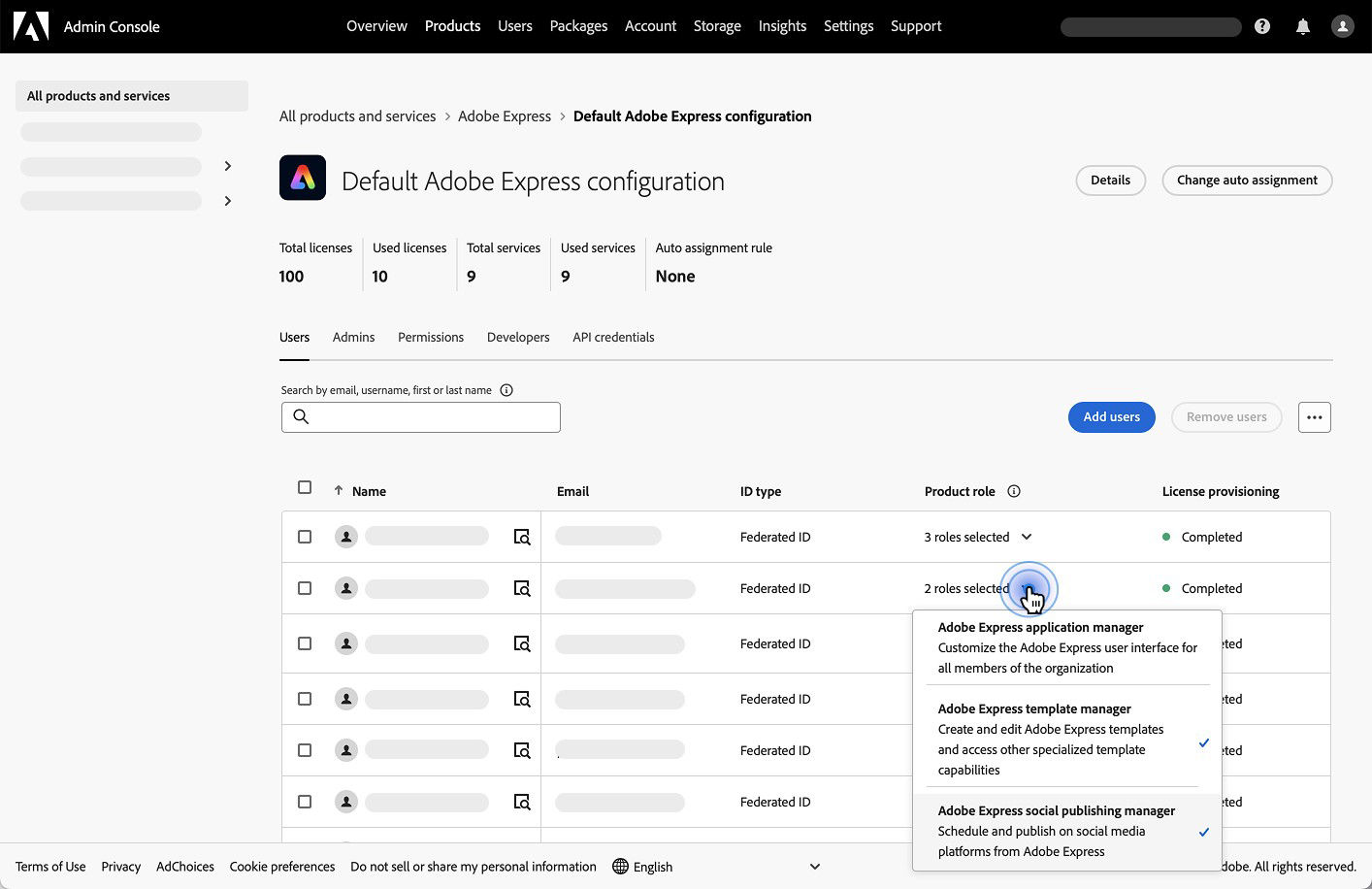The width and height of the screenshot is (1372, 889).
Task: Expand the second sidebar item chevron
Action: click(227, 166)
